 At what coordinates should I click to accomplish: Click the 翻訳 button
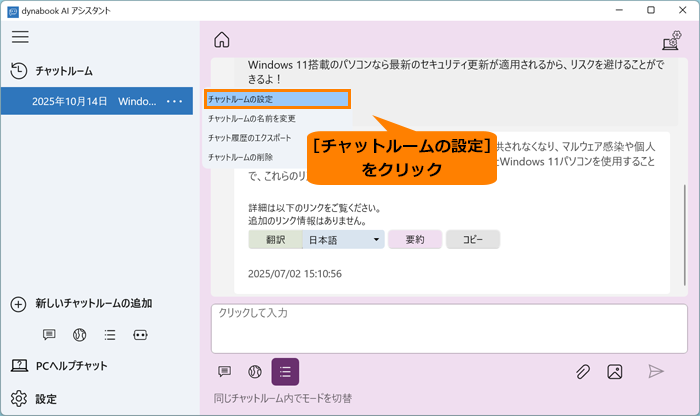tap(275, 240)
